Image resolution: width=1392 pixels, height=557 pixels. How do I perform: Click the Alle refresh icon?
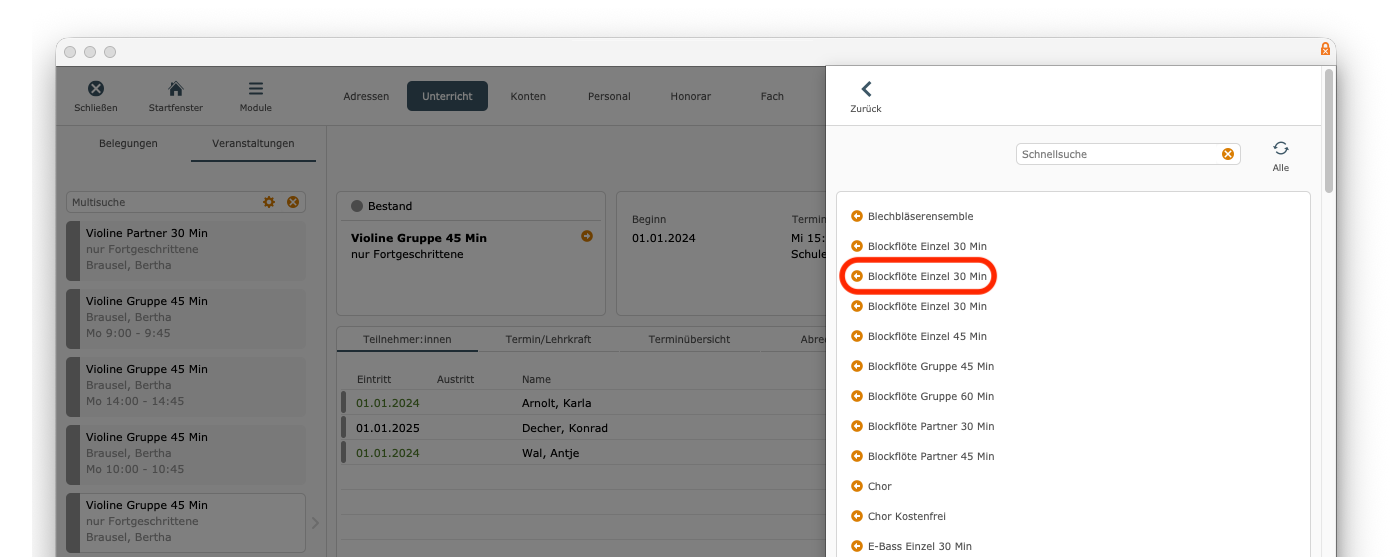pos(1281,148)
